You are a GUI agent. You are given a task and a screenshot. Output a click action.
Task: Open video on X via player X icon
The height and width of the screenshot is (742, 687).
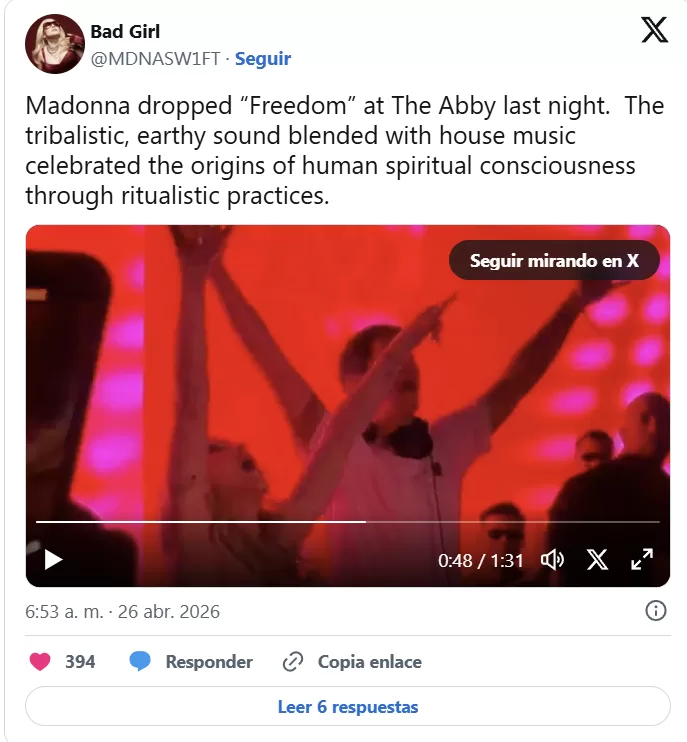point(598,560)
